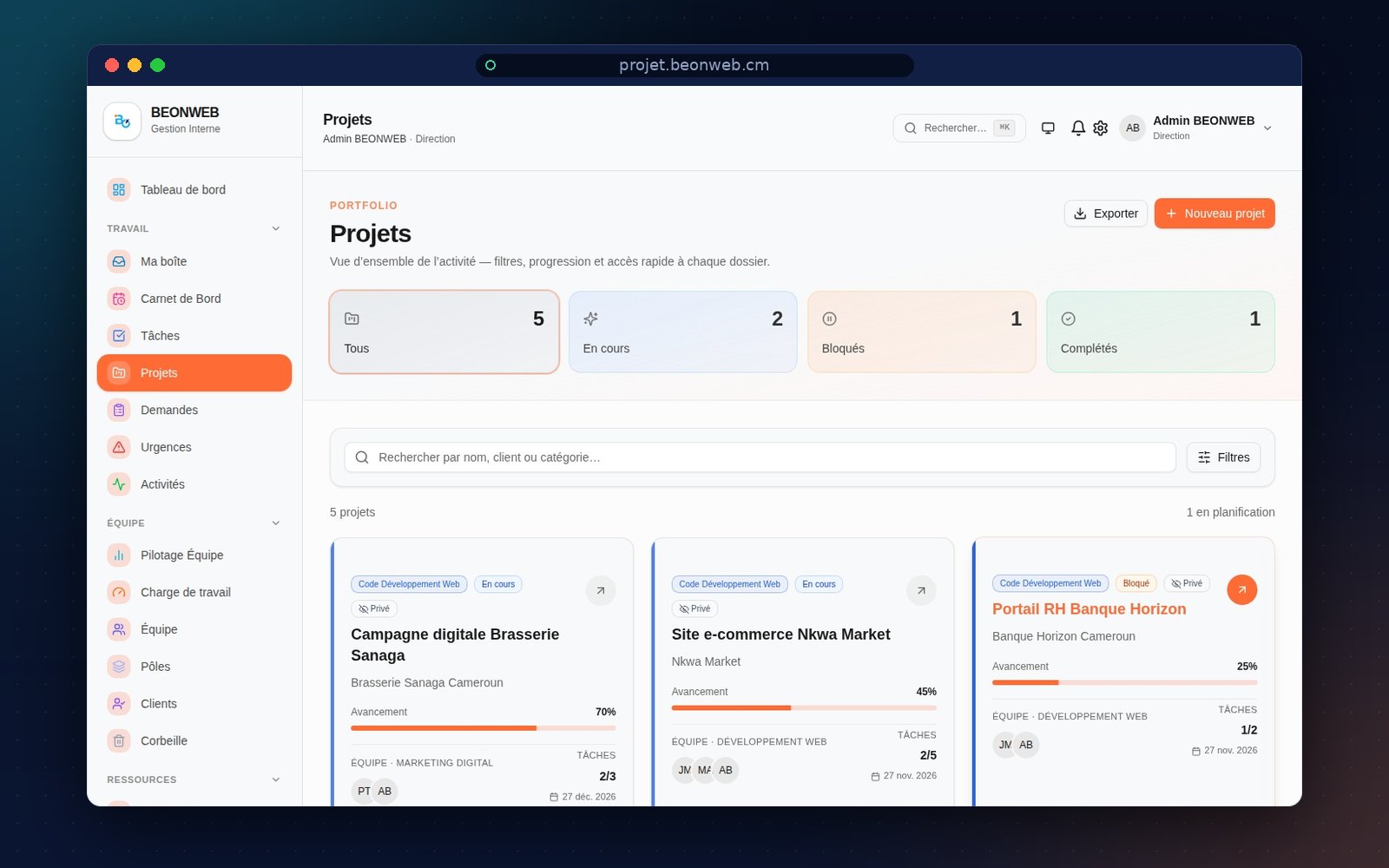The image size is (1389, 868).
Task: Click PT avatar on Brasserie Sanaga card
Action: [x=363, y=791]
